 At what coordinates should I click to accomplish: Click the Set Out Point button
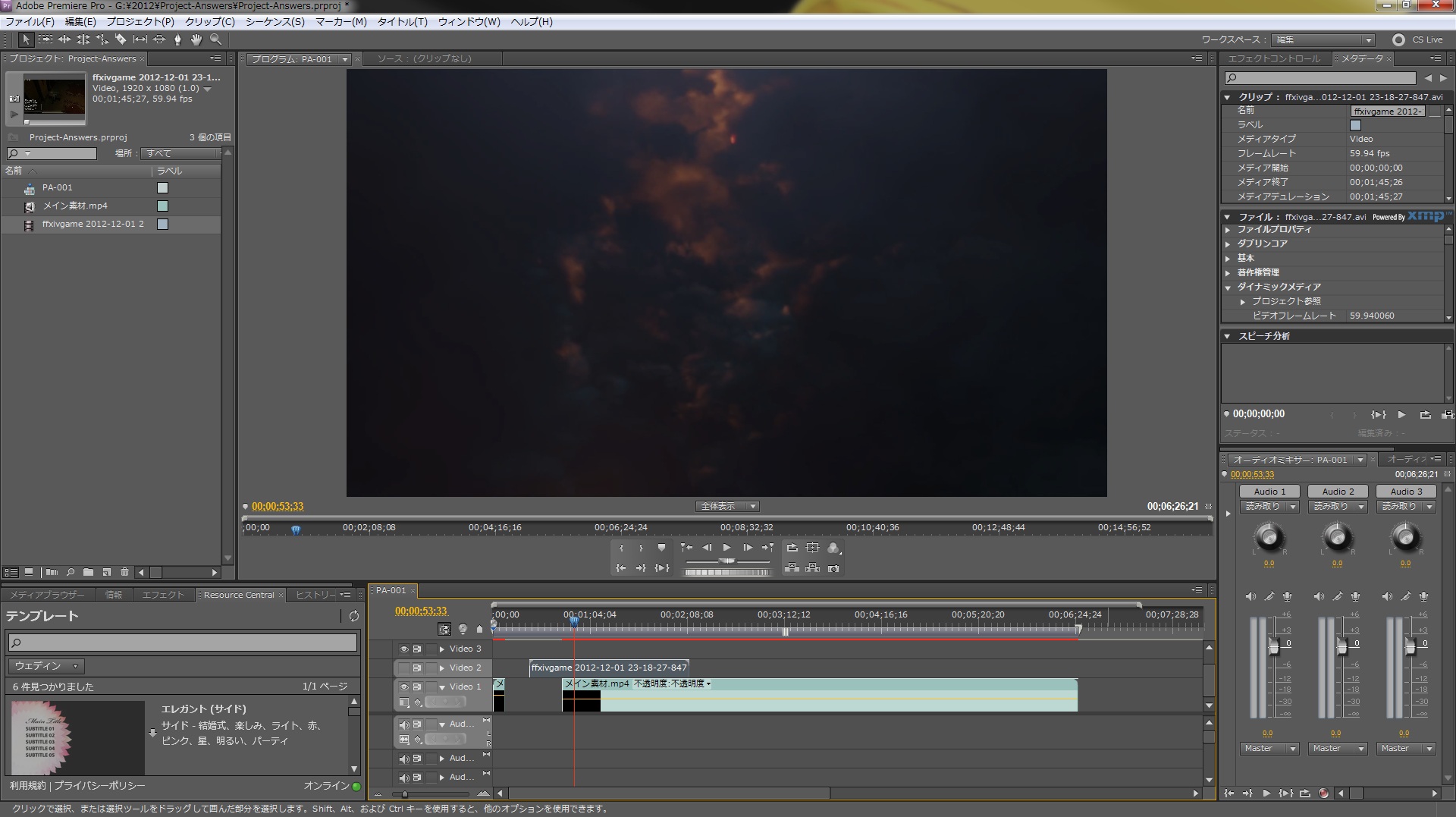tap(642, 548)
